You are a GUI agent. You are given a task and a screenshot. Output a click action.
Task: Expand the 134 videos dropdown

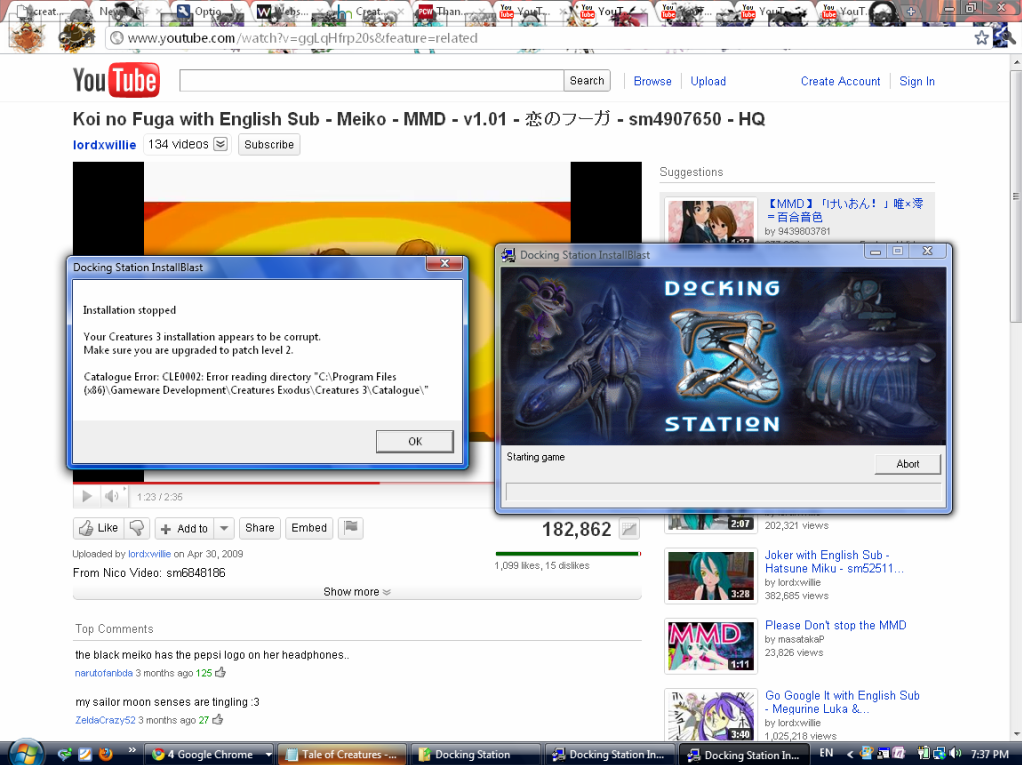[220, 145]
